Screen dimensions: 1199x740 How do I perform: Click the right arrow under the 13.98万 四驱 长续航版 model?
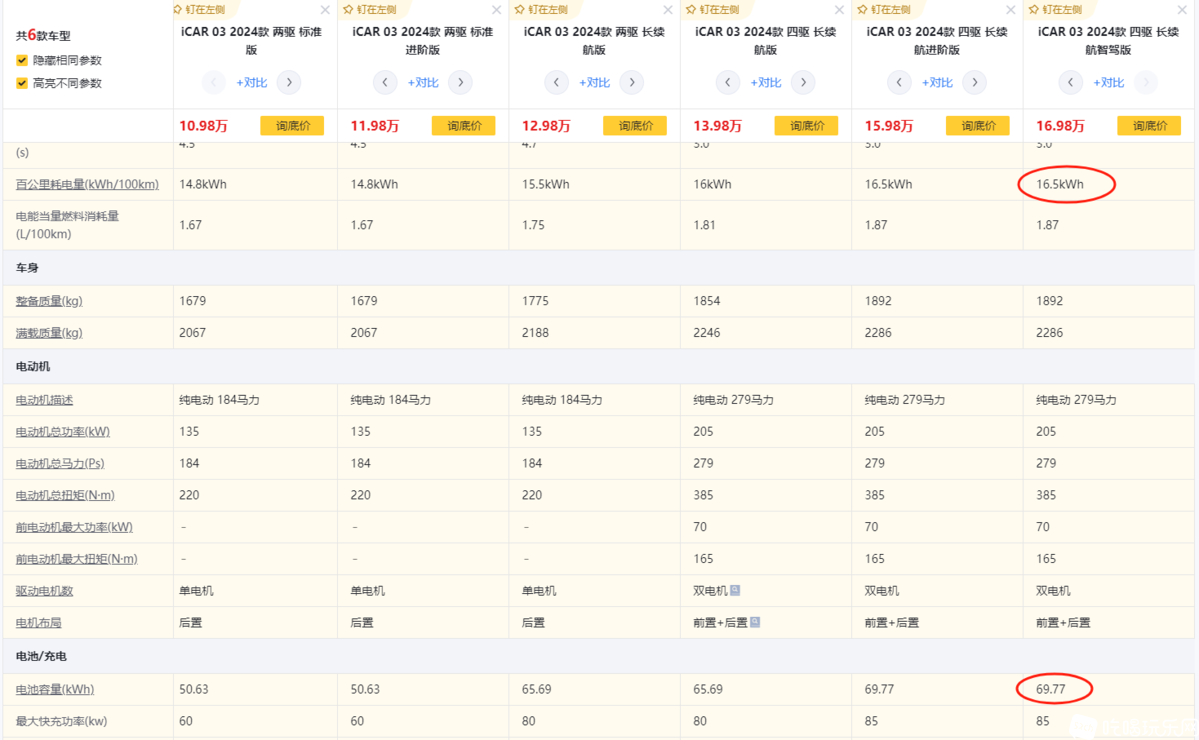pyautogui.click(x=803, y=83)
